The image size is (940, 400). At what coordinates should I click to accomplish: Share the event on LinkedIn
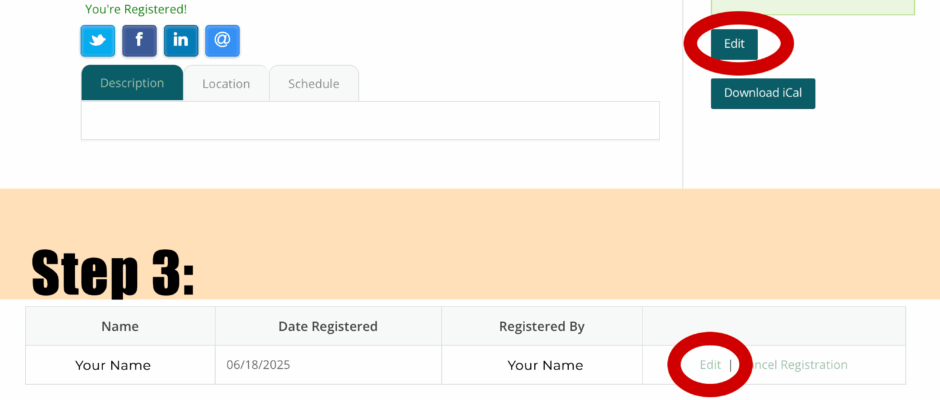click(x=181, y=41)
